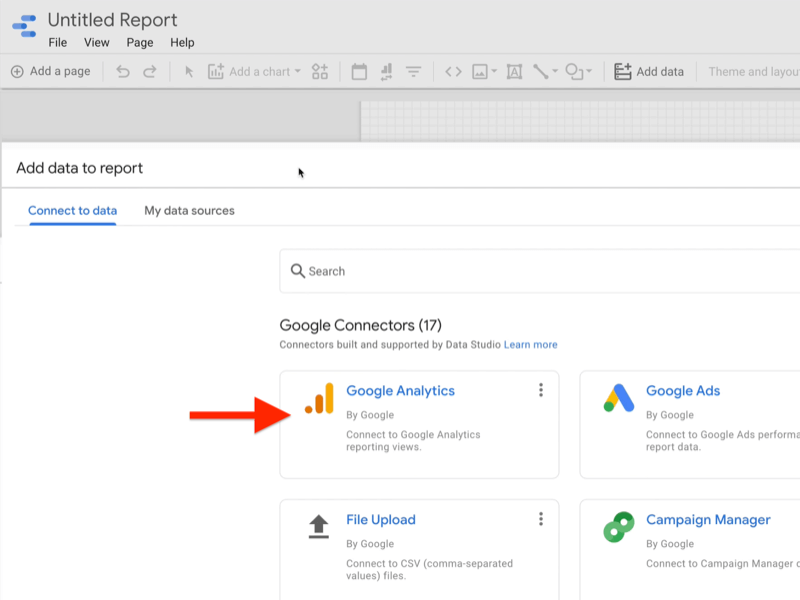The height and width of the screenshot is (600, 800).
Task: Click the Add data button
Action: (x=648, y=71)
